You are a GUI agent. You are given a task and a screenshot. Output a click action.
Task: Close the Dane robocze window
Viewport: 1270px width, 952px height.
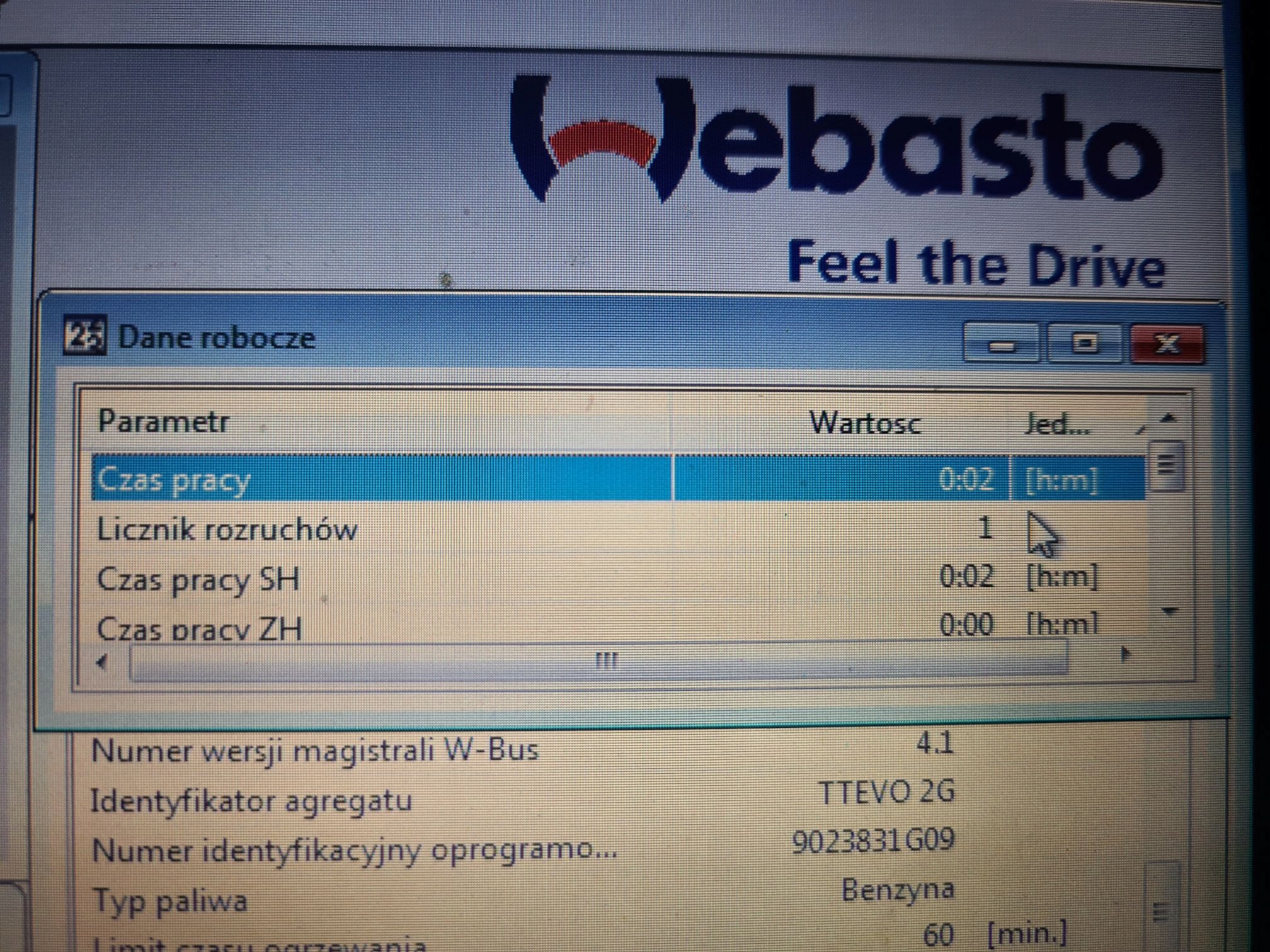1167,344
